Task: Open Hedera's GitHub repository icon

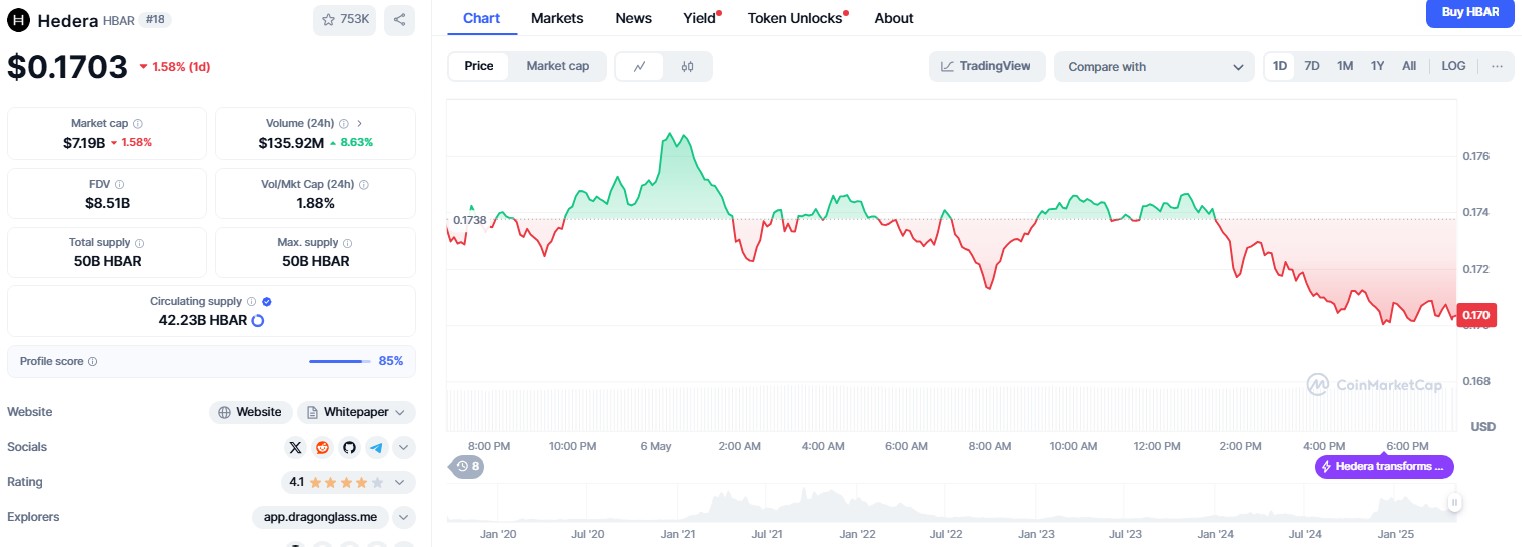Action: click(x=349, y=447)
